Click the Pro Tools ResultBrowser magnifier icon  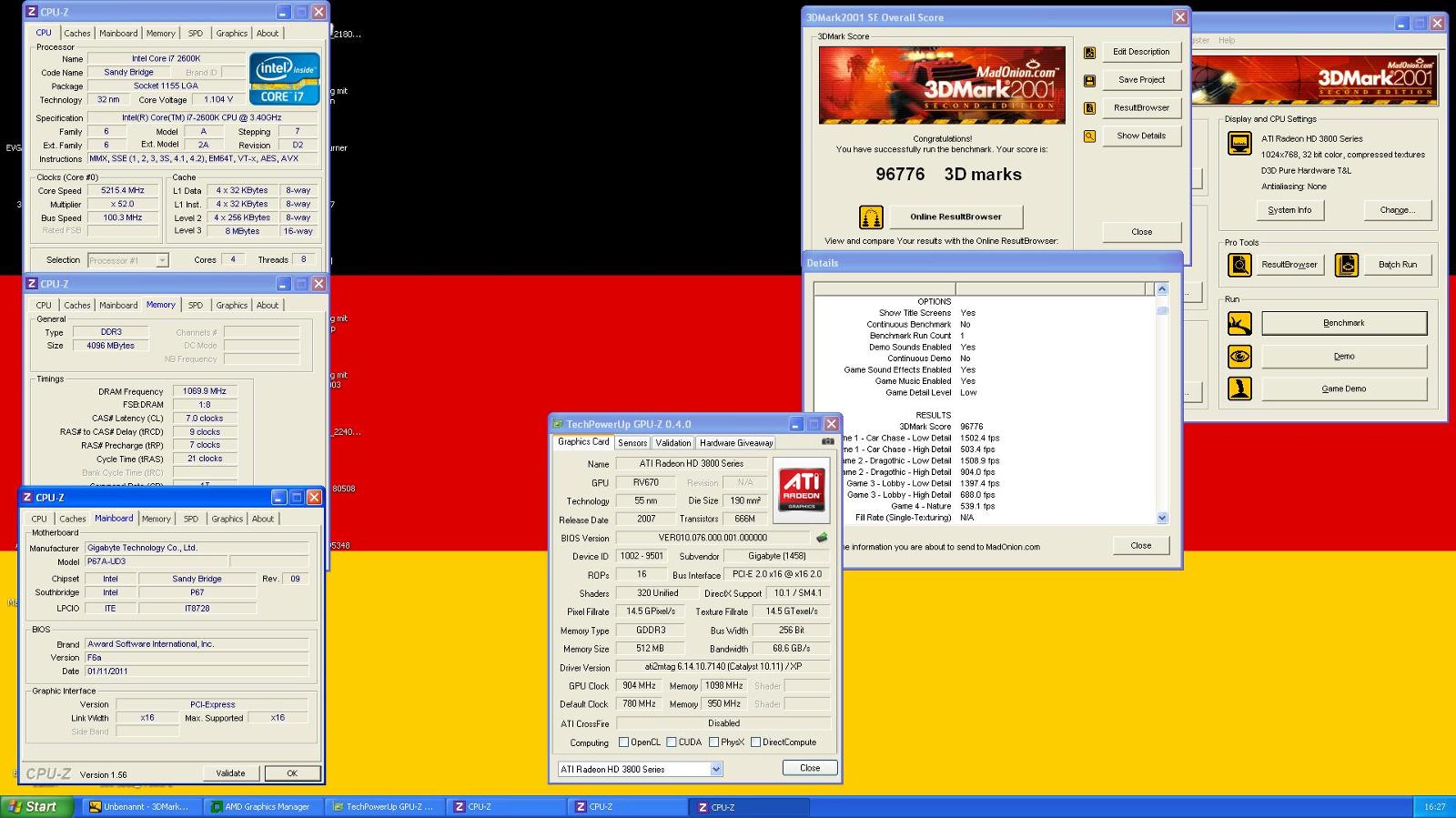(1239, 265)
